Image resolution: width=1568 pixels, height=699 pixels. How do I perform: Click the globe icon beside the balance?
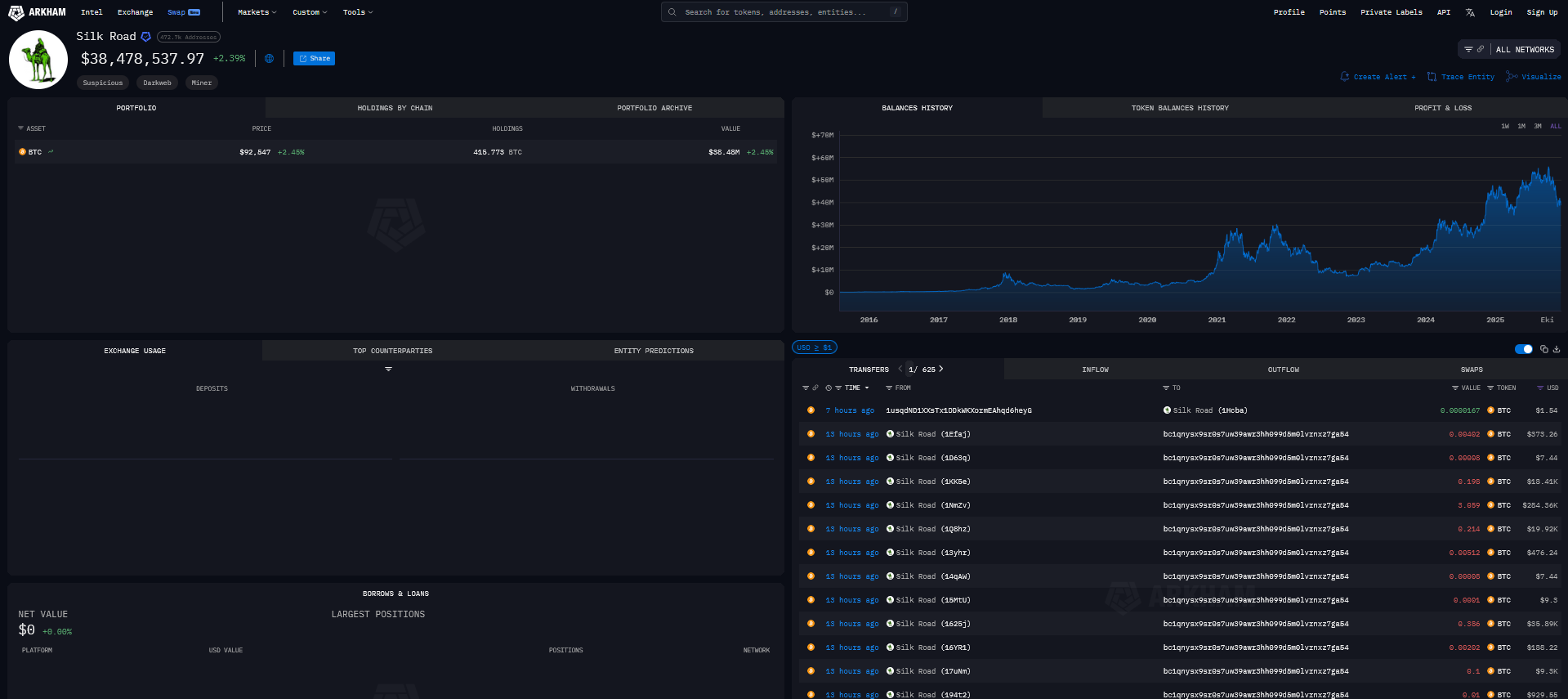[x=269, y=59]
